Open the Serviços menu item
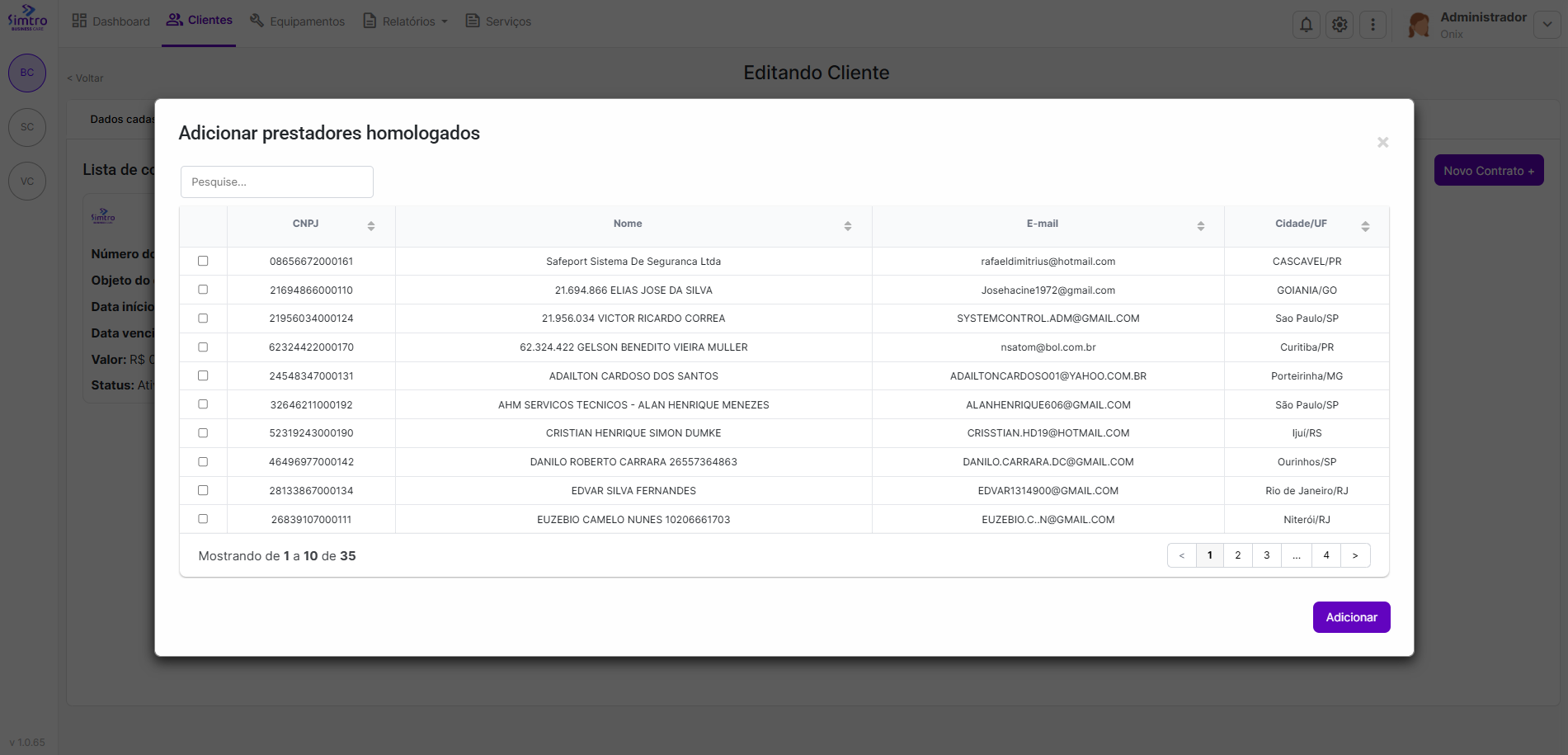The width and height of the screenshot is (1568, 755). [497, 21]
